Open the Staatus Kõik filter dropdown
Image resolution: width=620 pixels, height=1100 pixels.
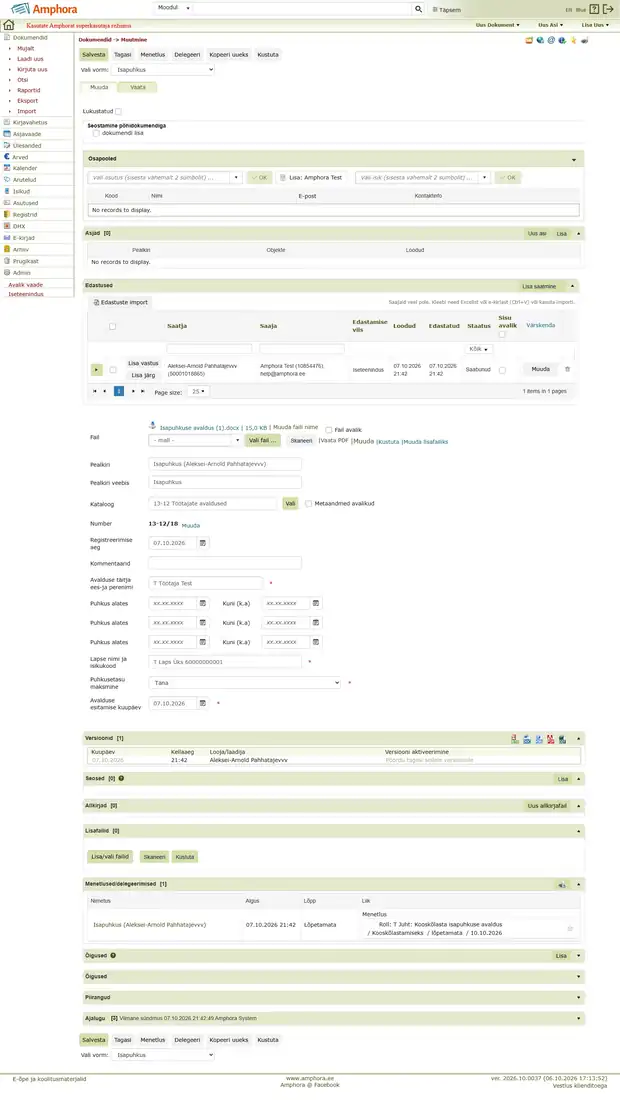(478, 349)
